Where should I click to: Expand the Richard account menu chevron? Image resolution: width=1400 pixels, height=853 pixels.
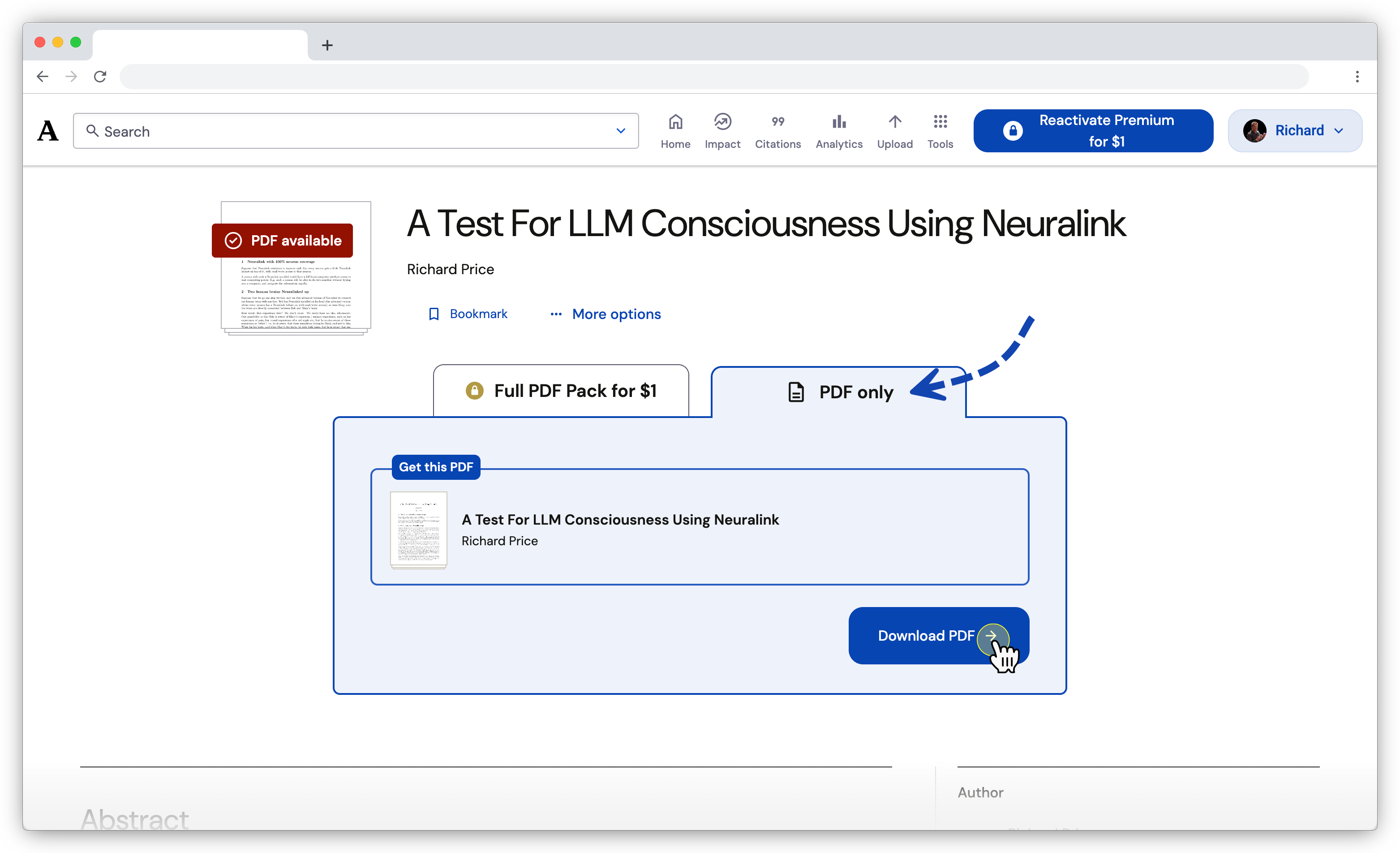pos(1339,131)
